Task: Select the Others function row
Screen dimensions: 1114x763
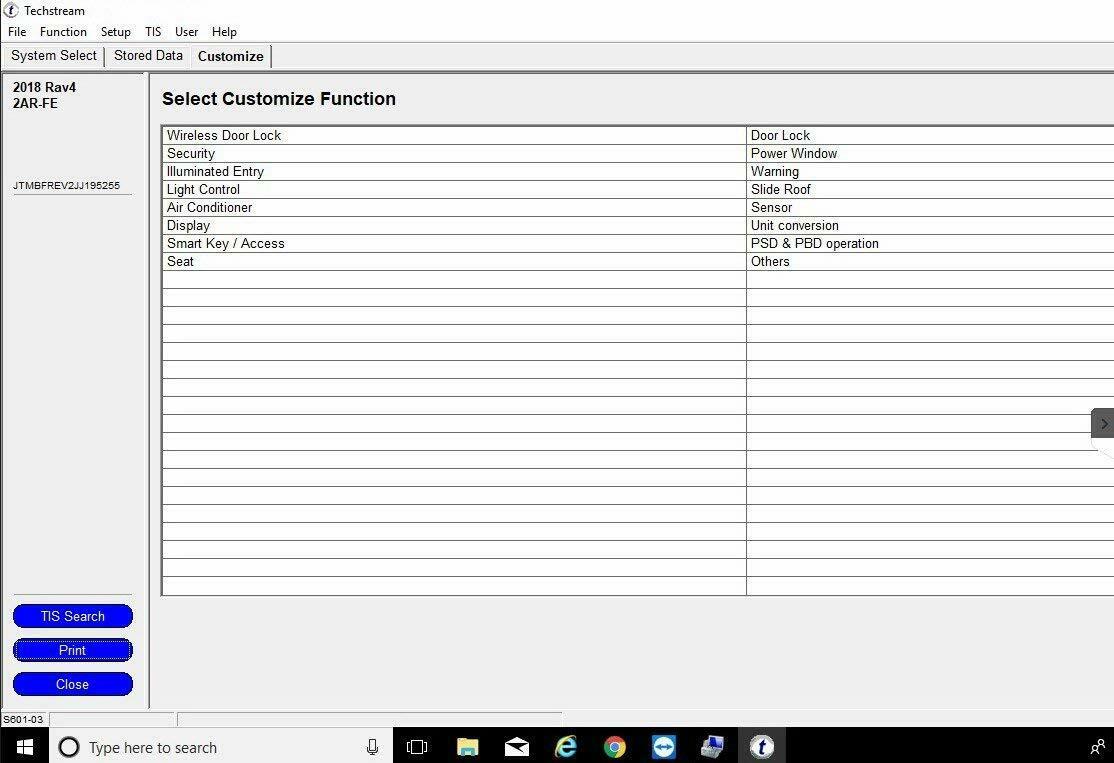Action: point(930,261)
